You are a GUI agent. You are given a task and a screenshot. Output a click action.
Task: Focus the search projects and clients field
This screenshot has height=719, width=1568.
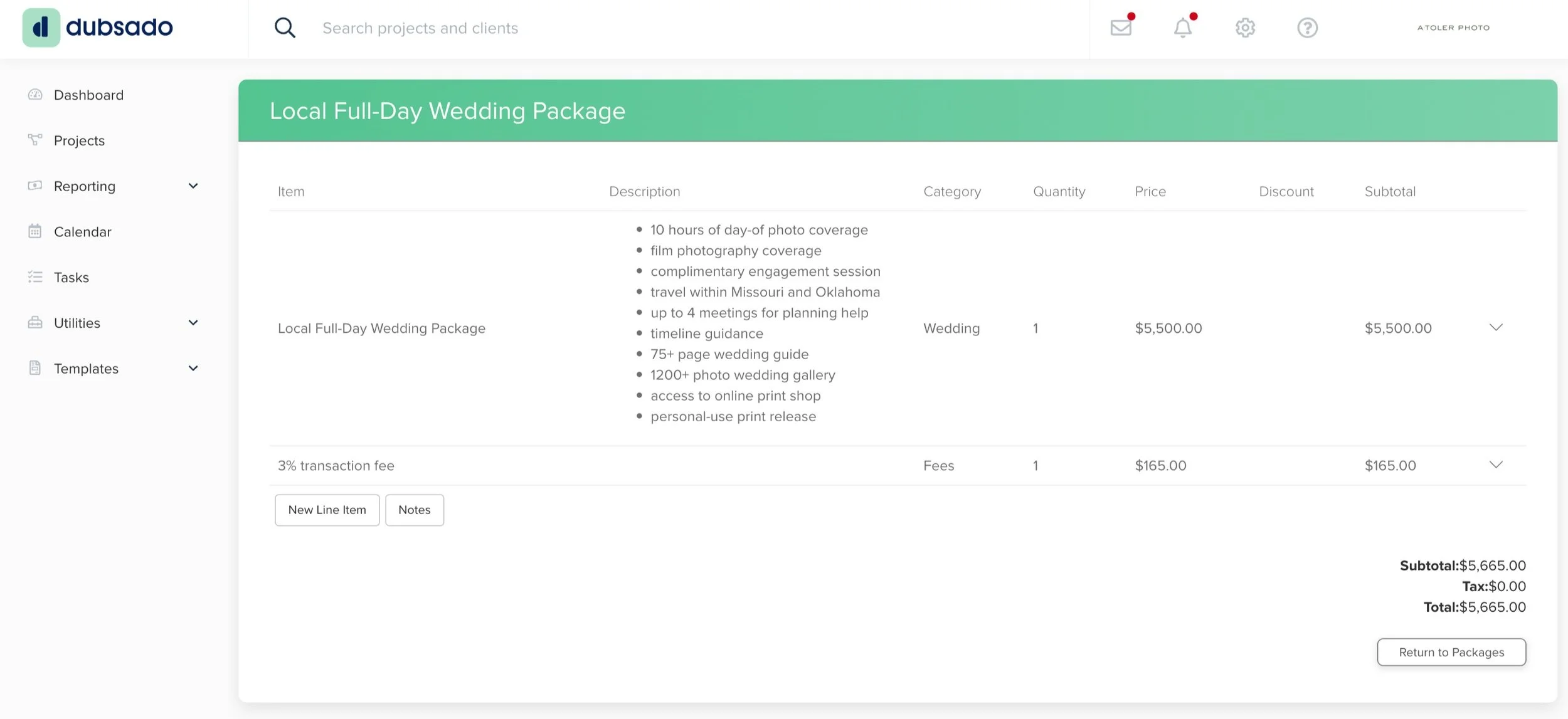627,28
